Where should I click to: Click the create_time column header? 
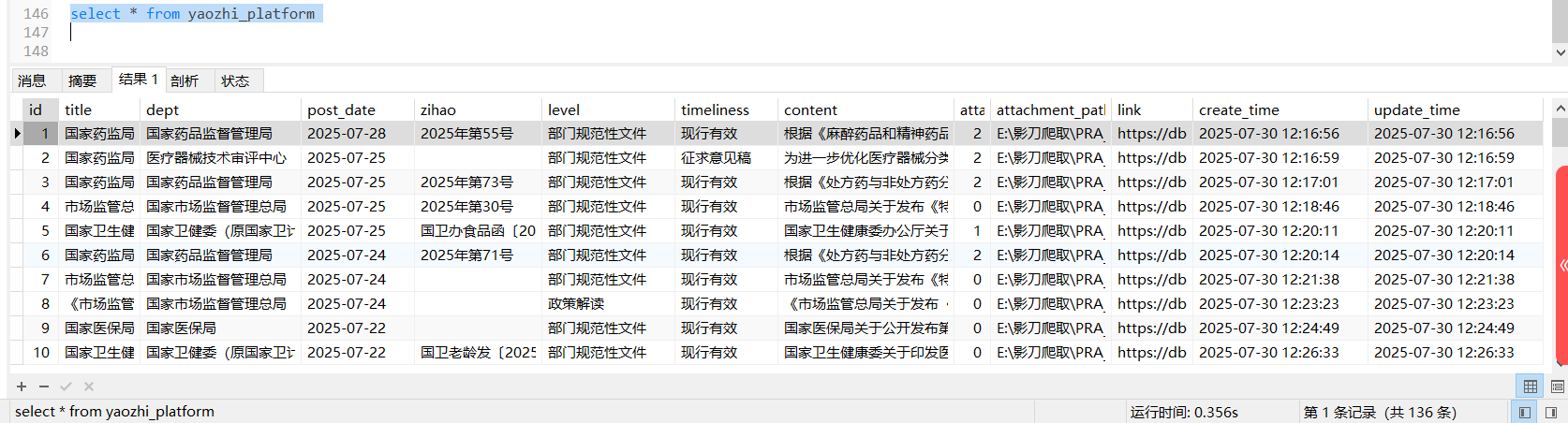1238,109
